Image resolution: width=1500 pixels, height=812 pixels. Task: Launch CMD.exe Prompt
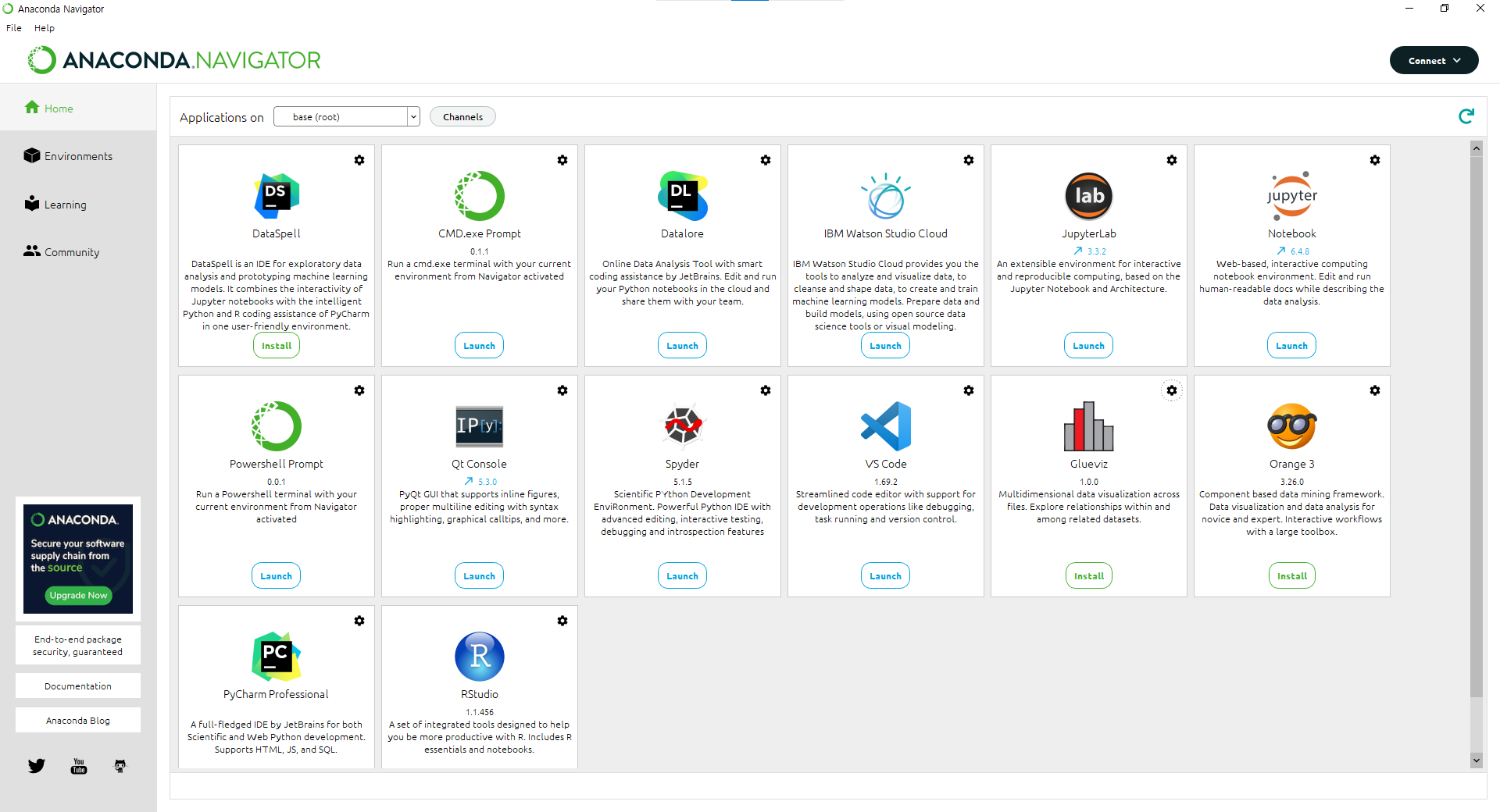coord(480,345)
